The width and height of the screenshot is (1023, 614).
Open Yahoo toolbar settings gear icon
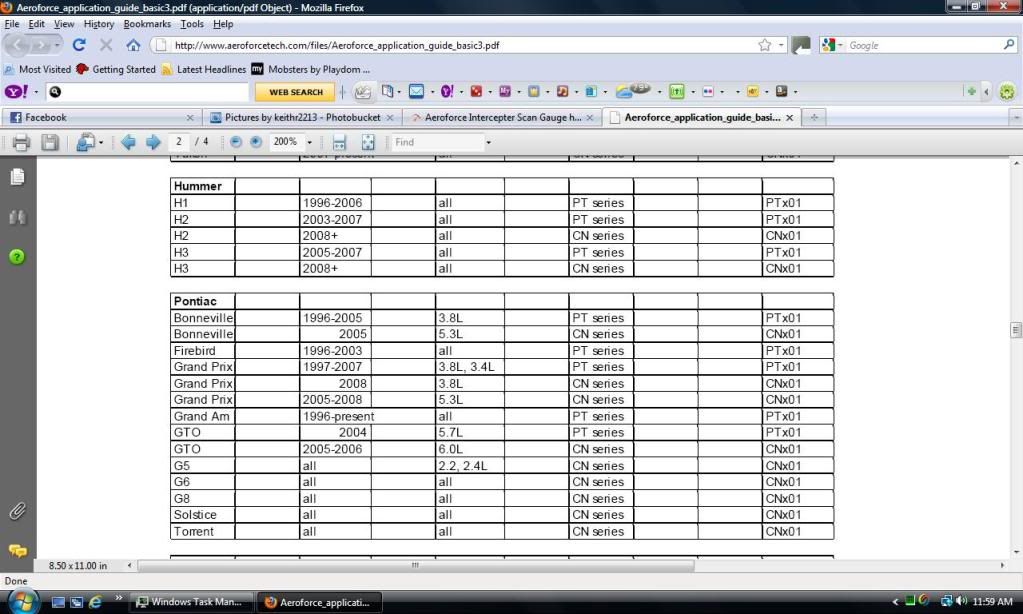(x=1007, y=91)
